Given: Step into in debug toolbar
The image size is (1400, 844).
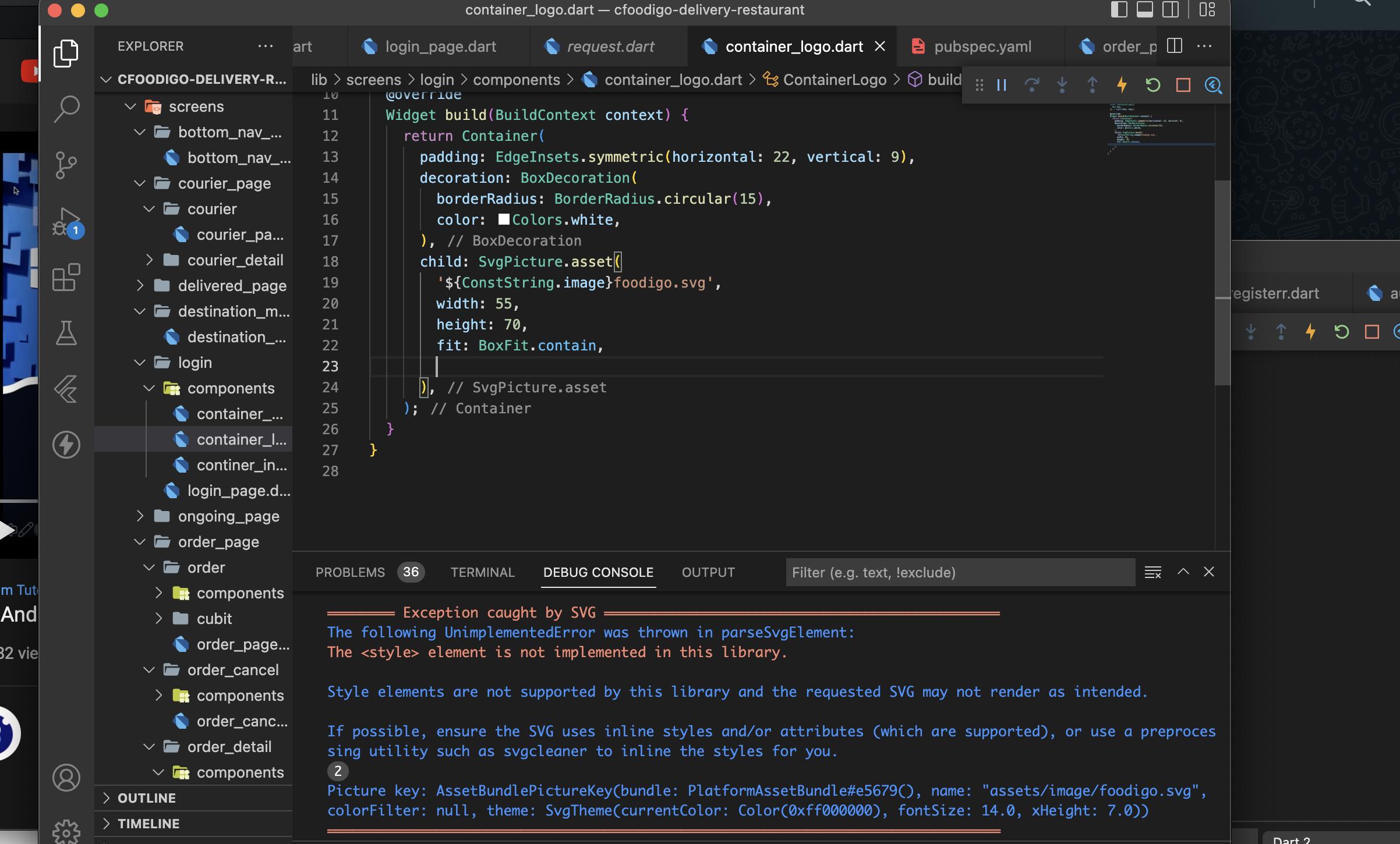Looking at the screenshot, I should [1062, 86].
